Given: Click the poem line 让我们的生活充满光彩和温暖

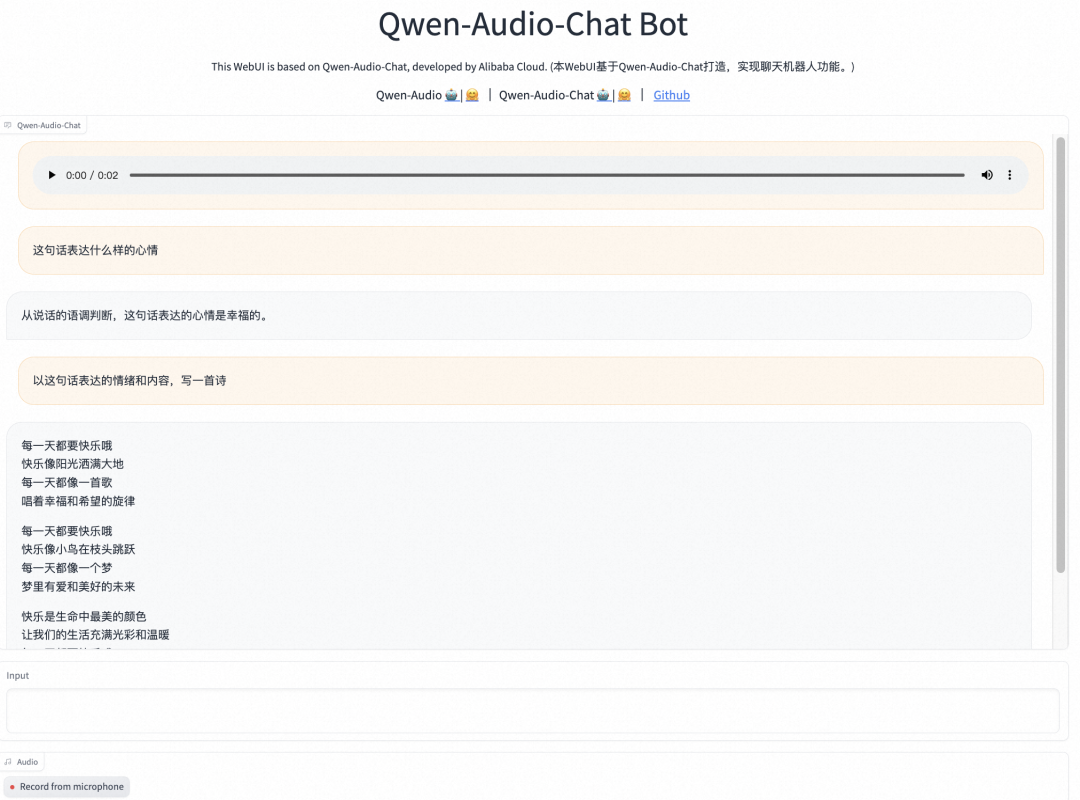Looking at the screenshot, I should coord(95,635).
